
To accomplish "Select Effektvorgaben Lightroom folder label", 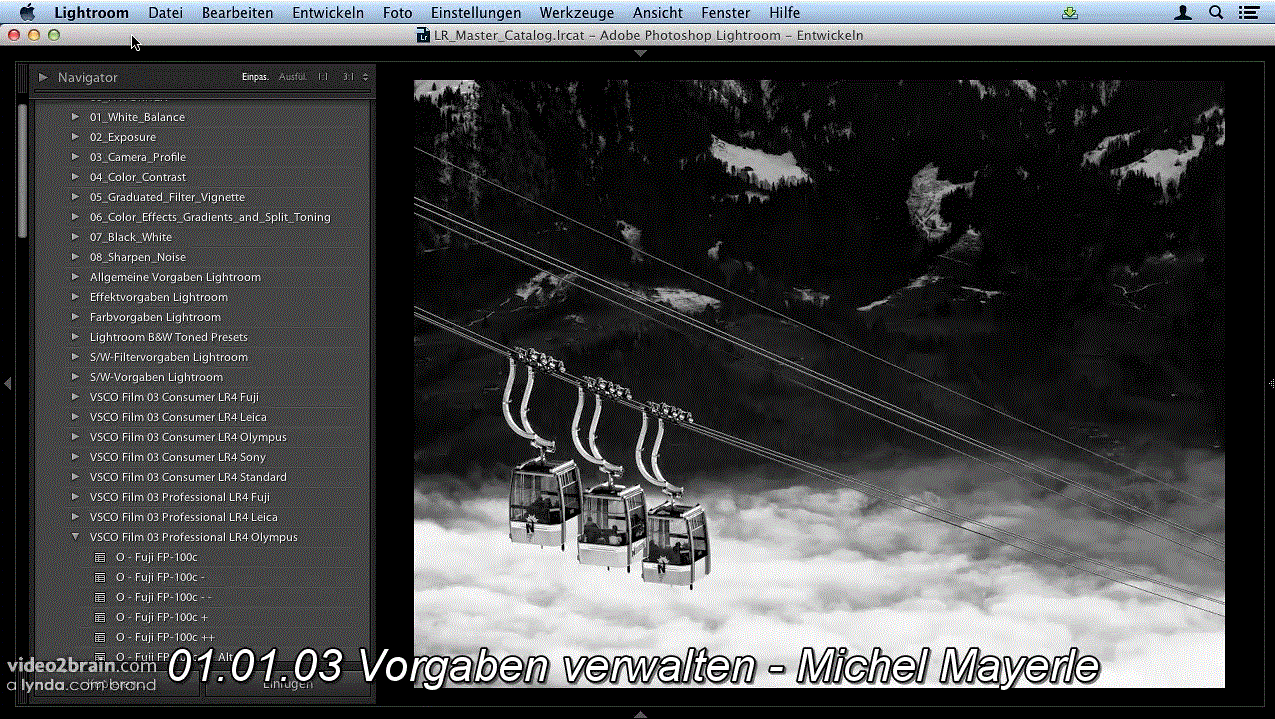I will click(x=159, y=297).
